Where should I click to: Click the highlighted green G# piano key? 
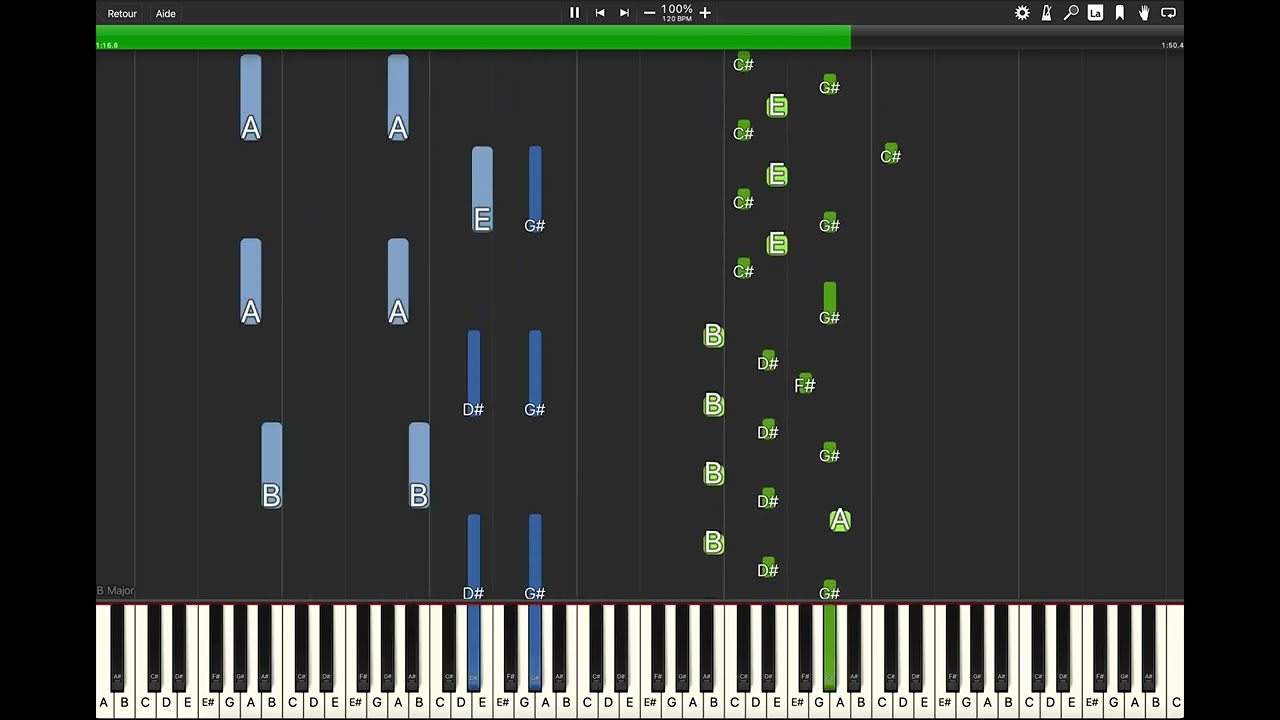829,645
